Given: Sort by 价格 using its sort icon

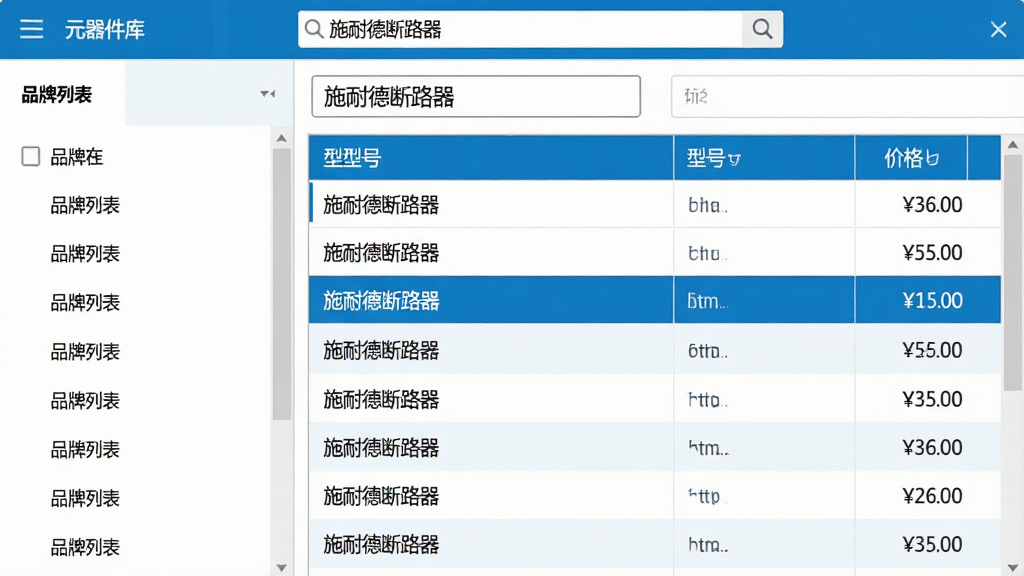Looking at the screenshot, I should click(933, 158).
